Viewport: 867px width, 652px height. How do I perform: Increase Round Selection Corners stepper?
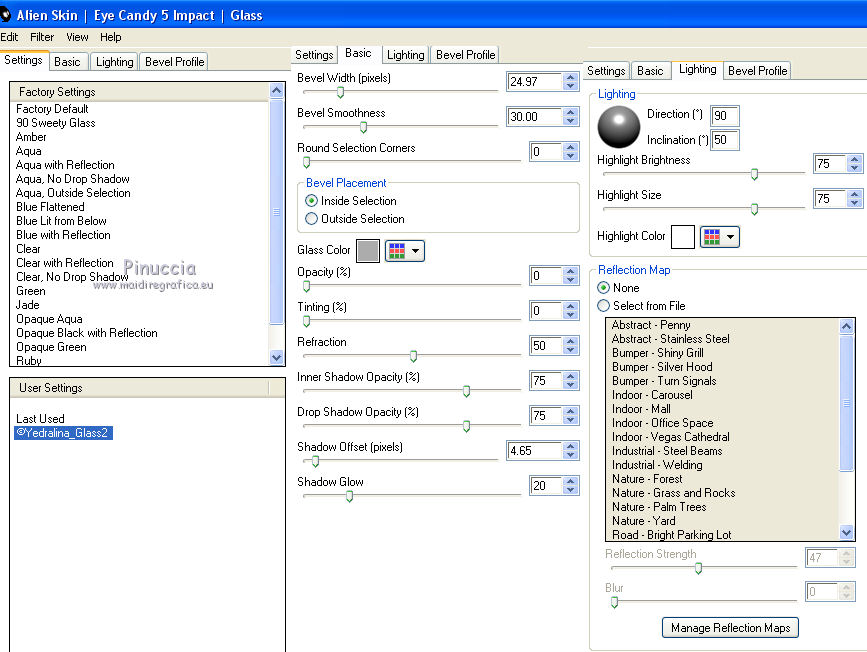pos(571,147)
